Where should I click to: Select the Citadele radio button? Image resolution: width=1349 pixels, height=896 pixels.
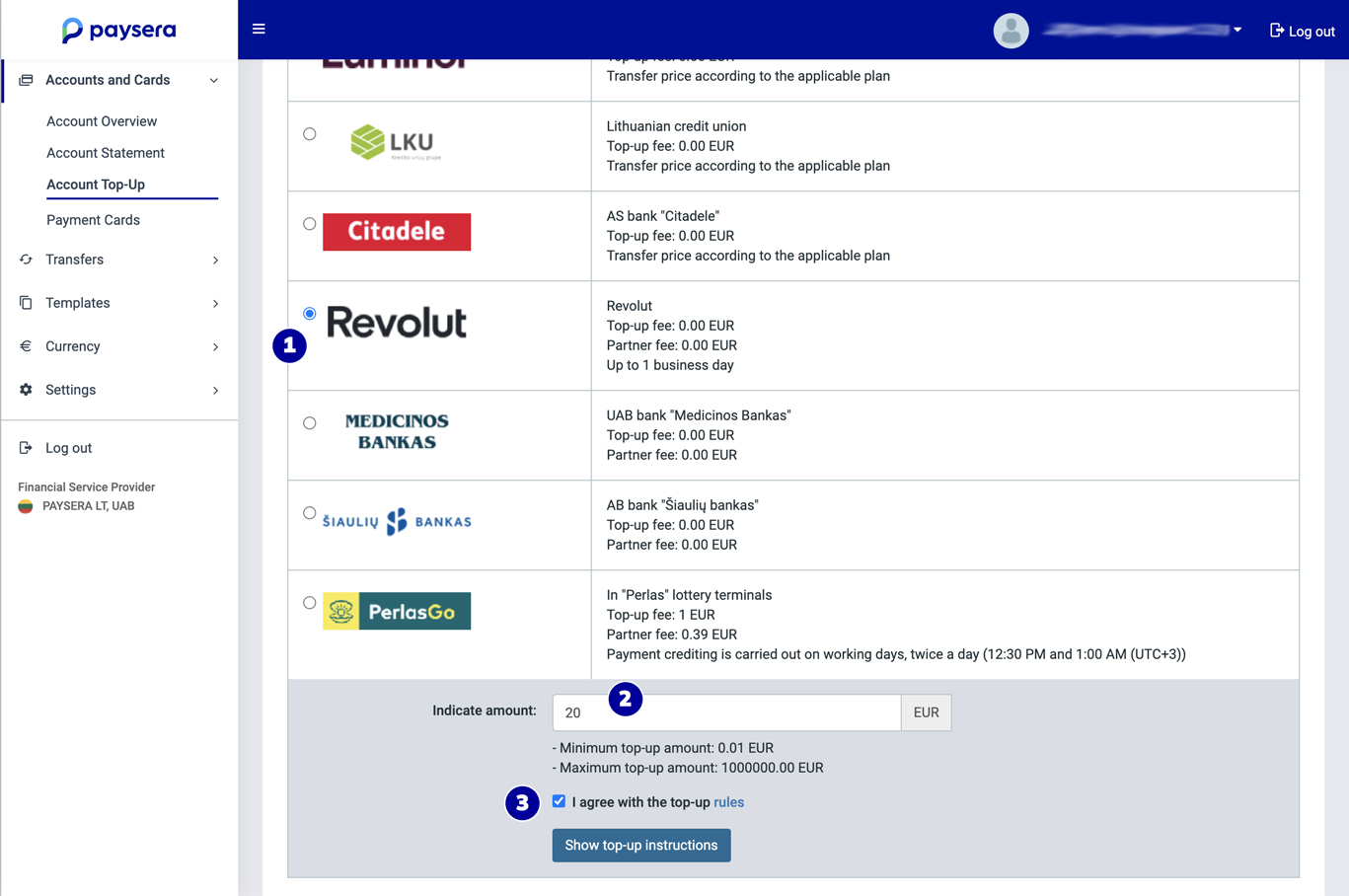[310, 224]
